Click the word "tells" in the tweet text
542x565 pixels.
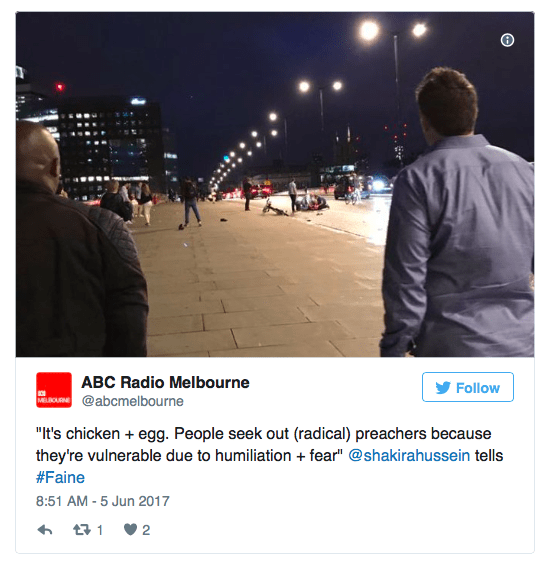click(x=489, y=455)
